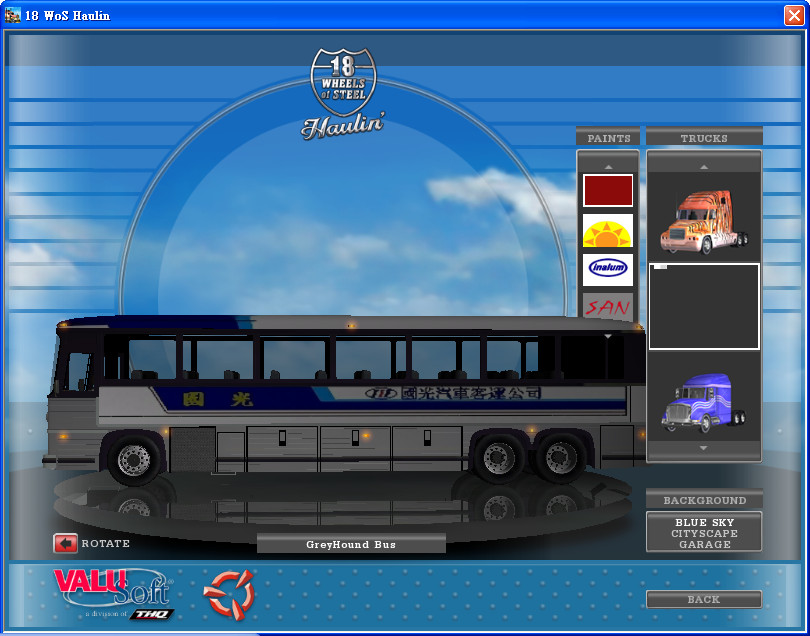Select the blue wave-painted truck

705,404
